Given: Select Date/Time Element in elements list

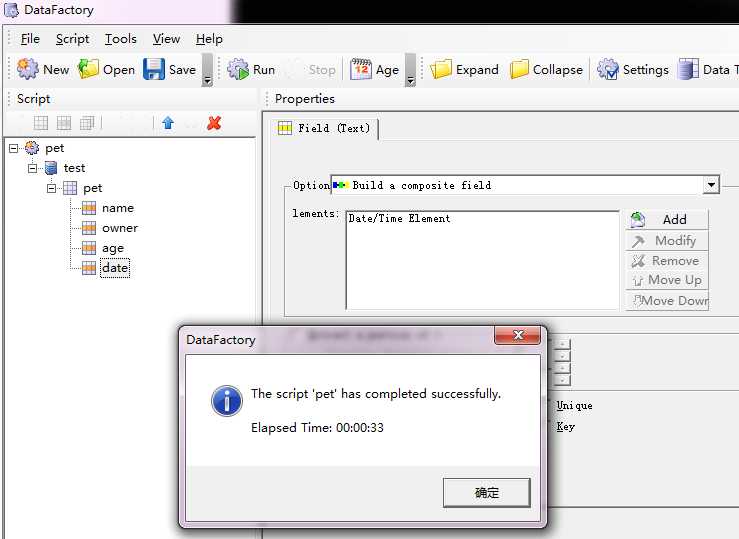Looking at the screenshot, I should [399, 218].
